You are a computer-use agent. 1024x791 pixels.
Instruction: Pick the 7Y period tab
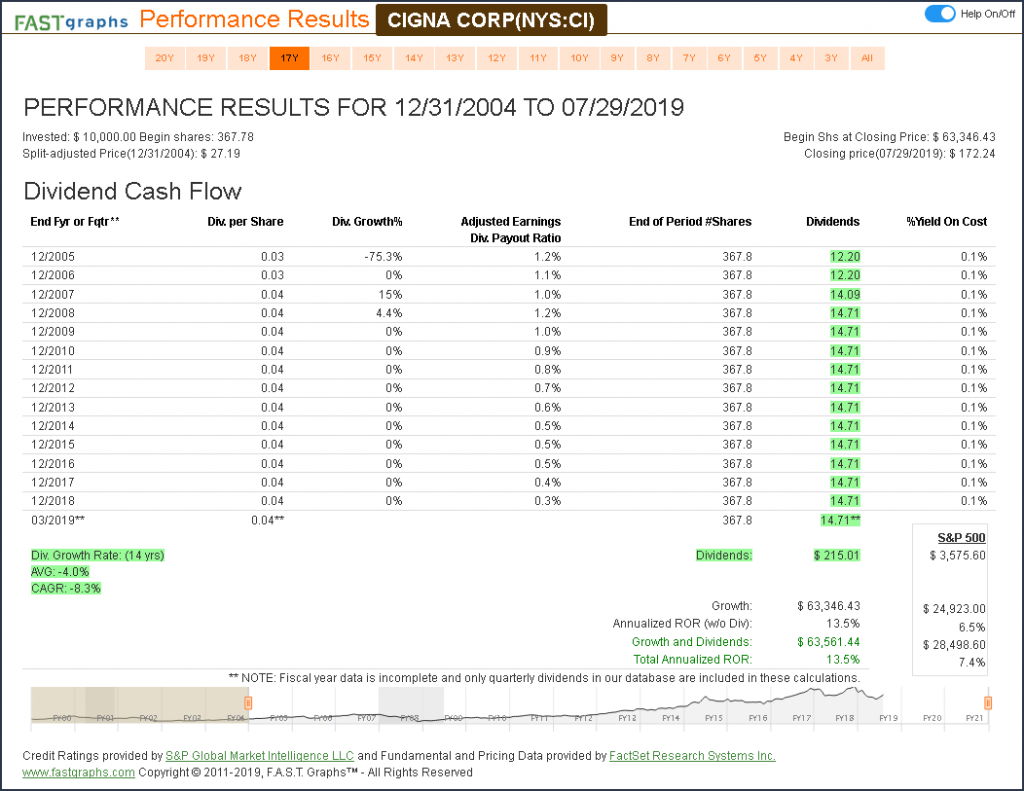(x=689, y=58)
